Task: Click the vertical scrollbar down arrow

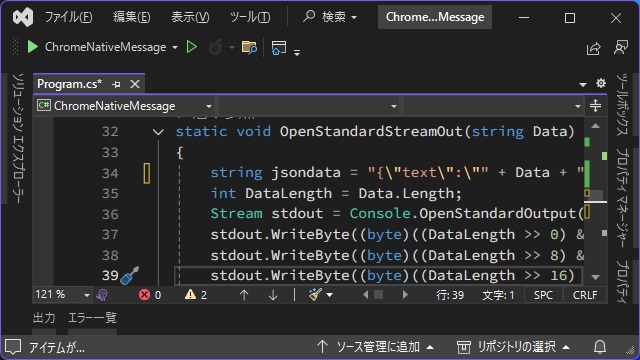Action: tap(596, 277)
